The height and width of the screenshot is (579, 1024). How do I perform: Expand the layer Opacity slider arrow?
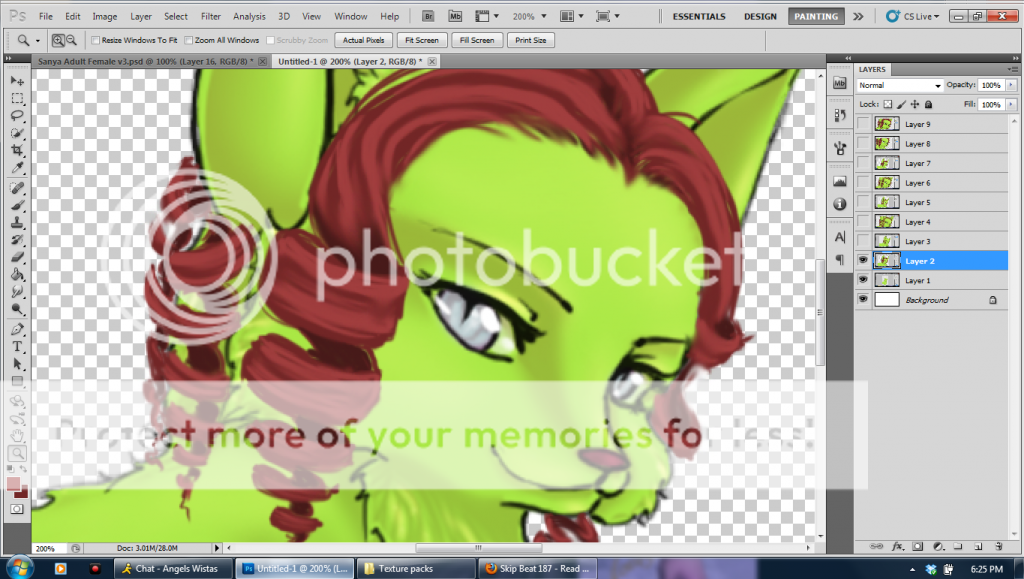tap(1010, 86)
